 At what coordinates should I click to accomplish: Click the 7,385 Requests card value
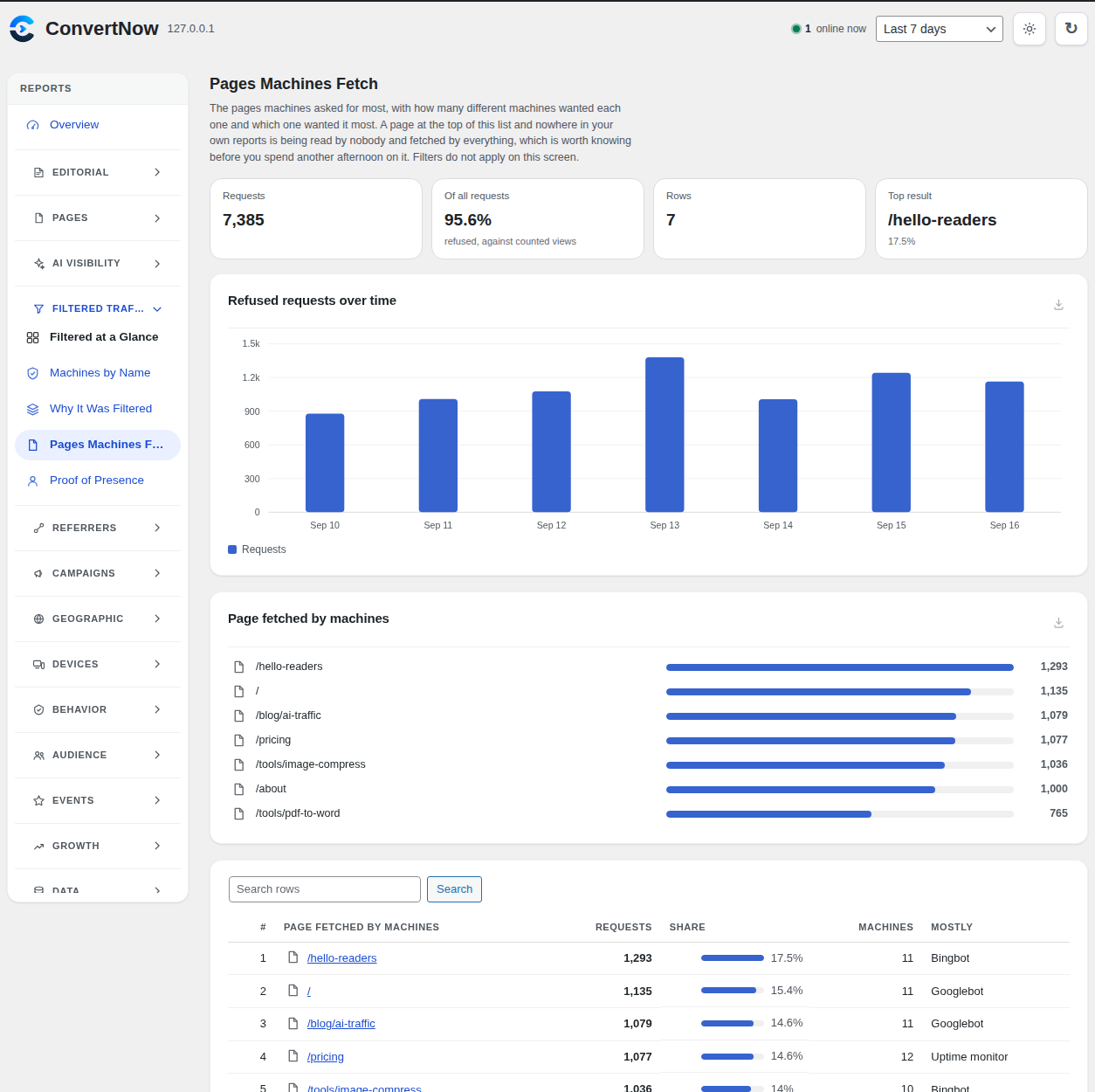(244, 220)
